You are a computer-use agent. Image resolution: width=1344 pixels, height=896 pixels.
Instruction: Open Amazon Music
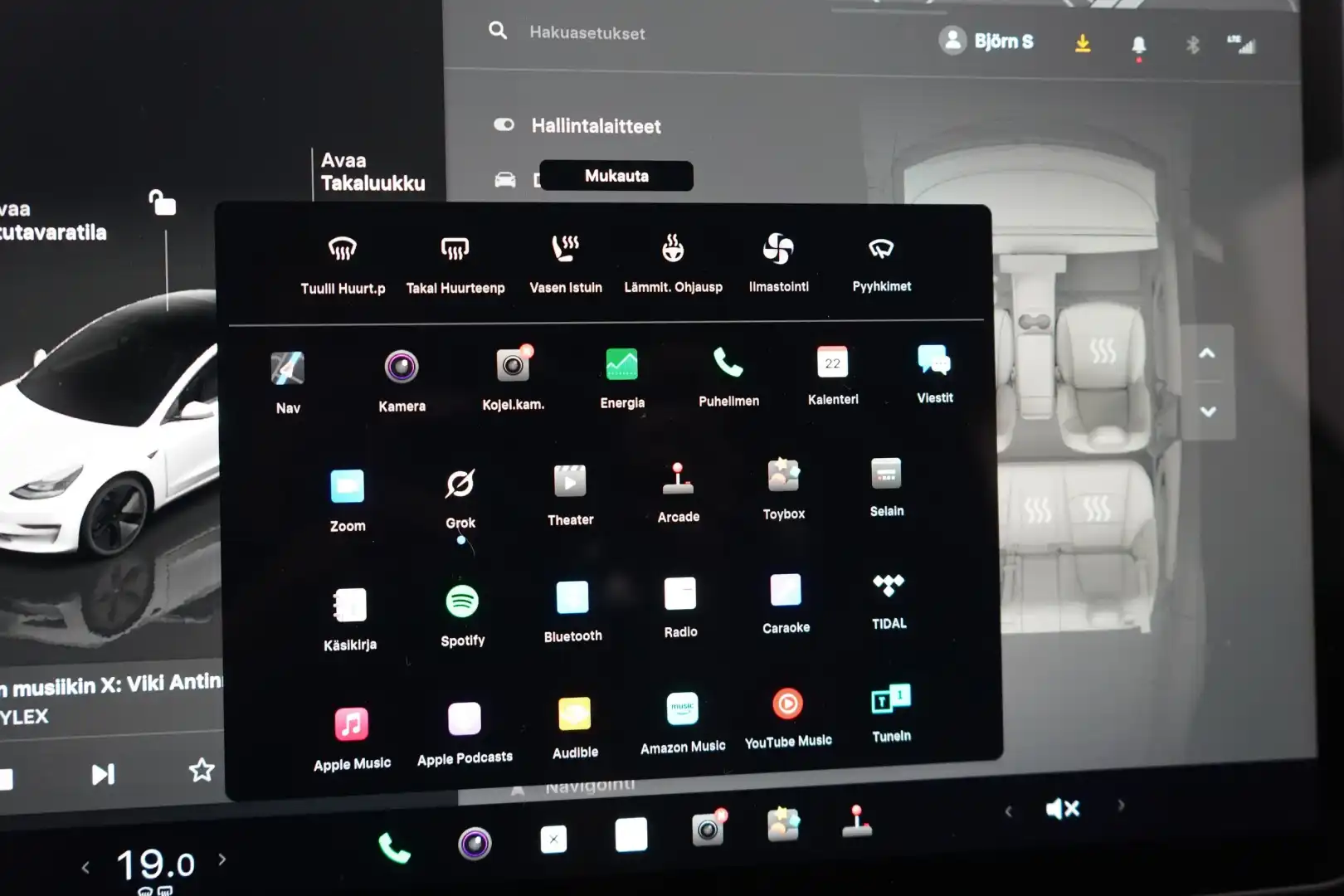pyautogui.click(x=683, y=723)
